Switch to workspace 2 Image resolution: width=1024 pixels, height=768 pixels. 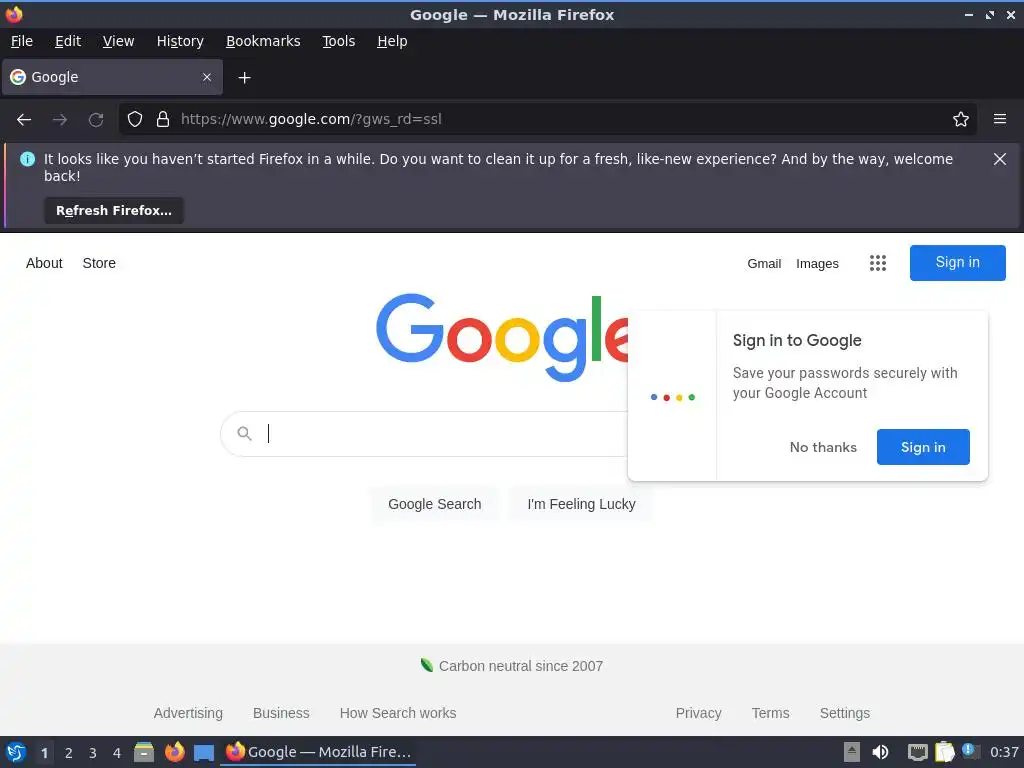click(69, 753)
